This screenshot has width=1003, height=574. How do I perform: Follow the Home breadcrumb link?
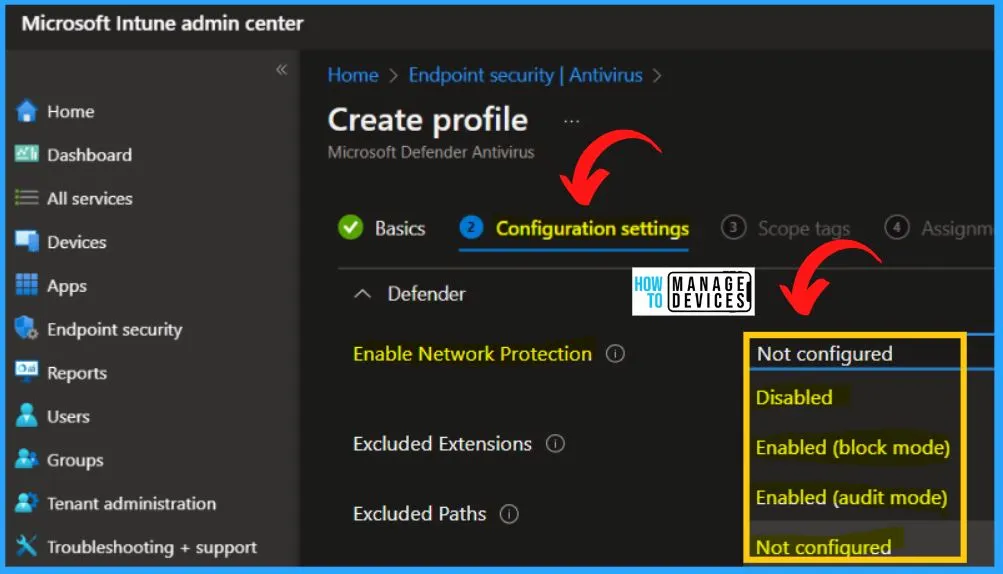[353, 76]
